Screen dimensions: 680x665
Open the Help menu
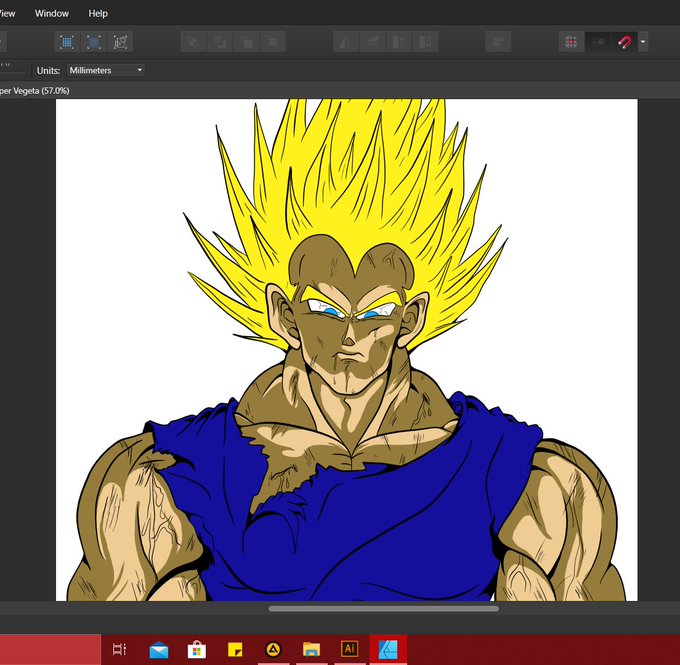[x=98, y=13]
